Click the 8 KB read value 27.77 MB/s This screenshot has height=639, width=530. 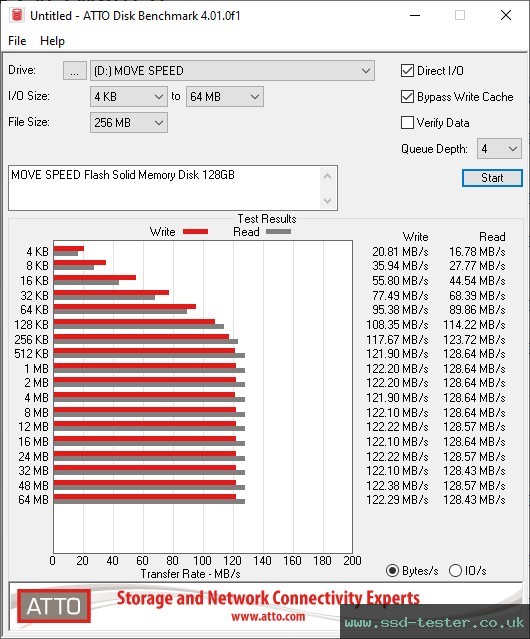click(477, 266)
